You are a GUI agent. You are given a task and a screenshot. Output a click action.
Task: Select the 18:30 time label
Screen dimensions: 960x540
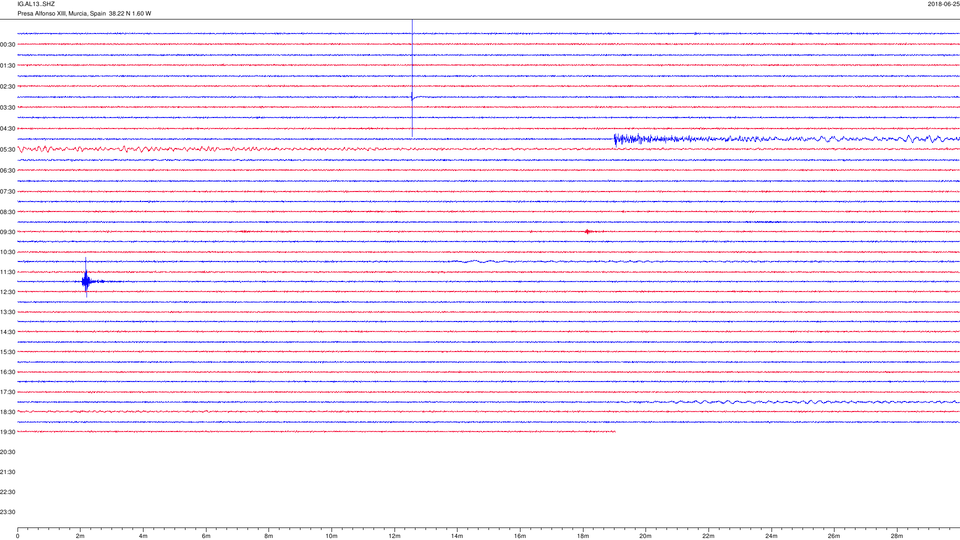point(7,412)
